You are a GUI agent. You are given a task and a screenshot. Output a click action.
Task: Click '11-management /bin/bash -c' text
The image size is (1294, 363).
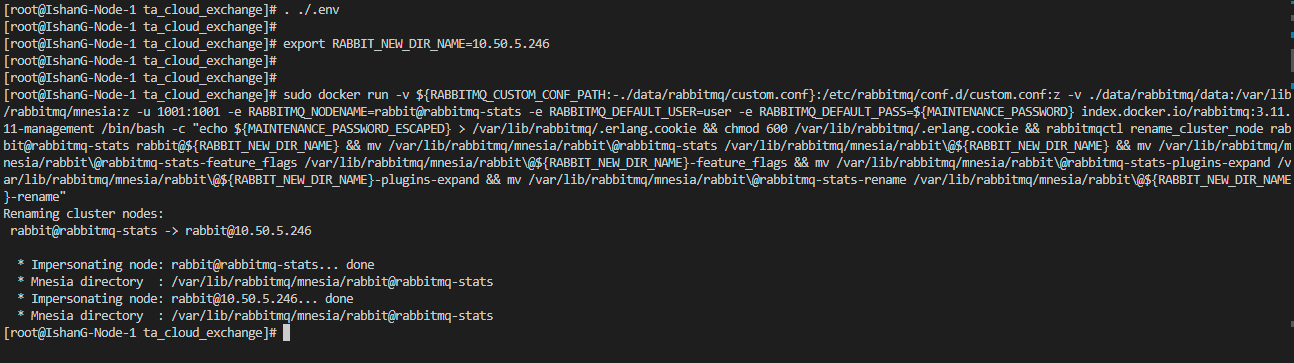pyautogui.click(x=94, y=129)
